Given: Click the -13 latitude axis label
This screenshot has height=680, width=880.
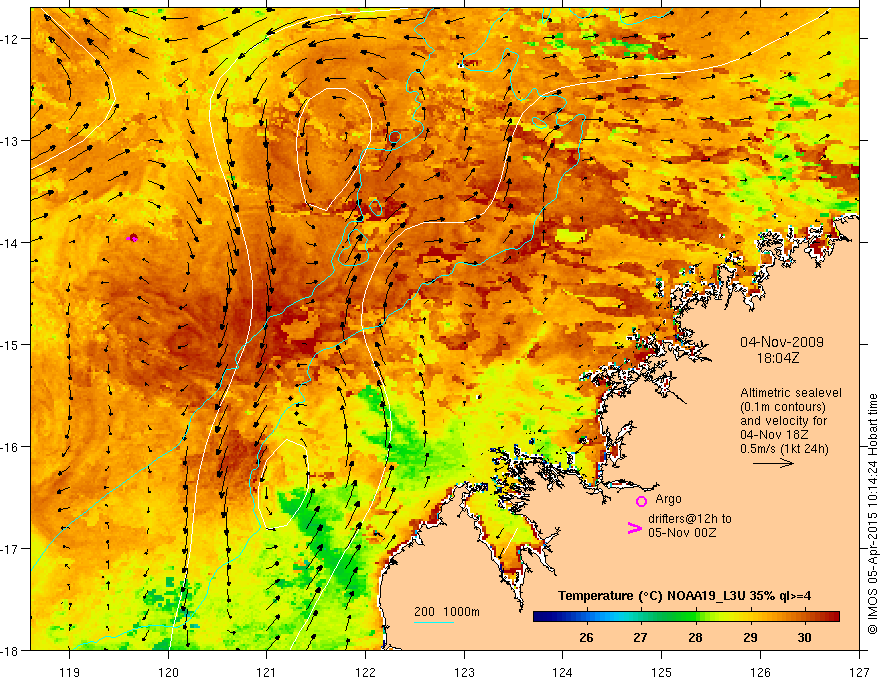Looking at the screenshot, I should (x=10, y=141).
